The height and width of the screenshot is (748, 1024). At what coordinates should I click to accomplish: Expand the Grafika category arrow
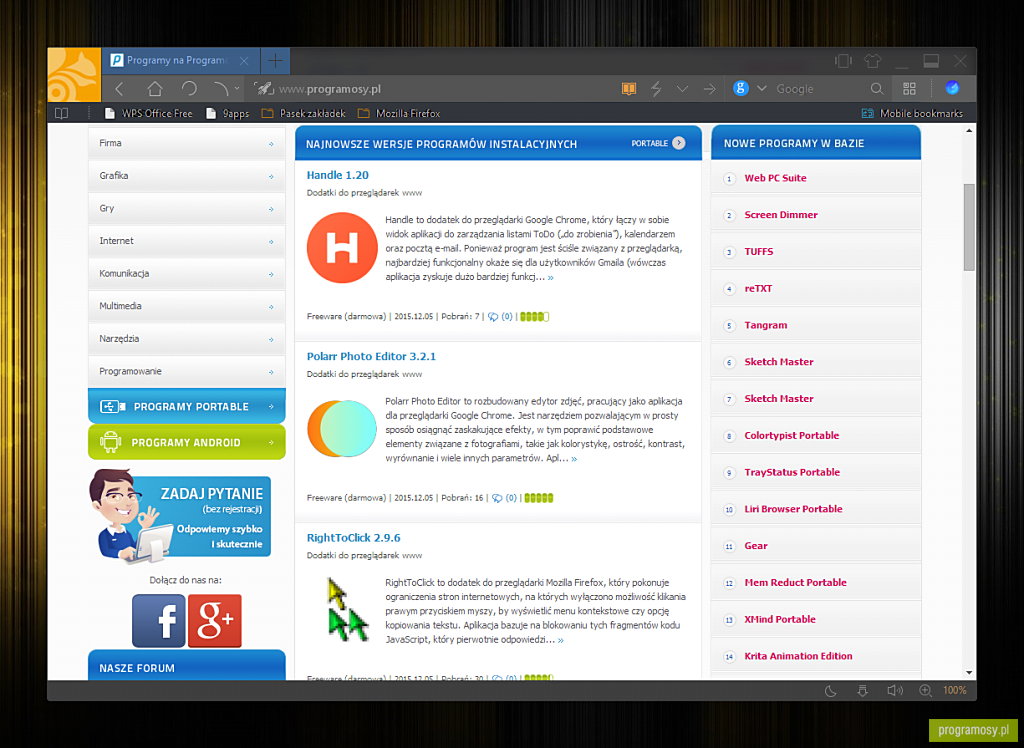tap(271, 176)
